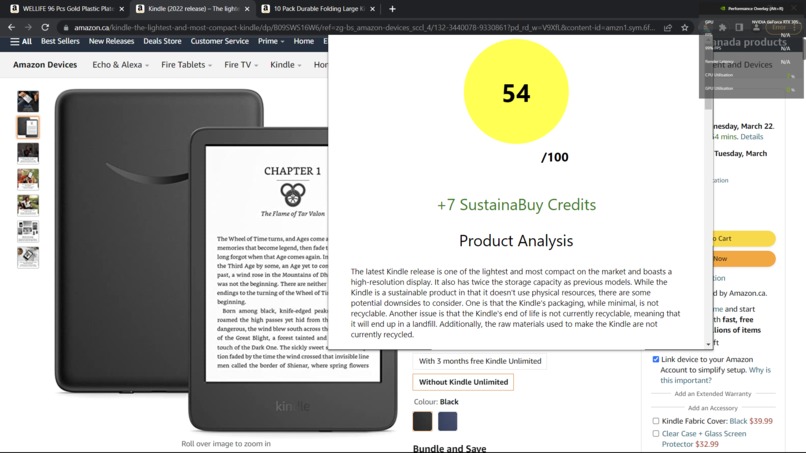Viewport: 806px width, 453px height.
Task: Check Kindle Fabric Cover Black accessory
Action: tap(655, 421)
